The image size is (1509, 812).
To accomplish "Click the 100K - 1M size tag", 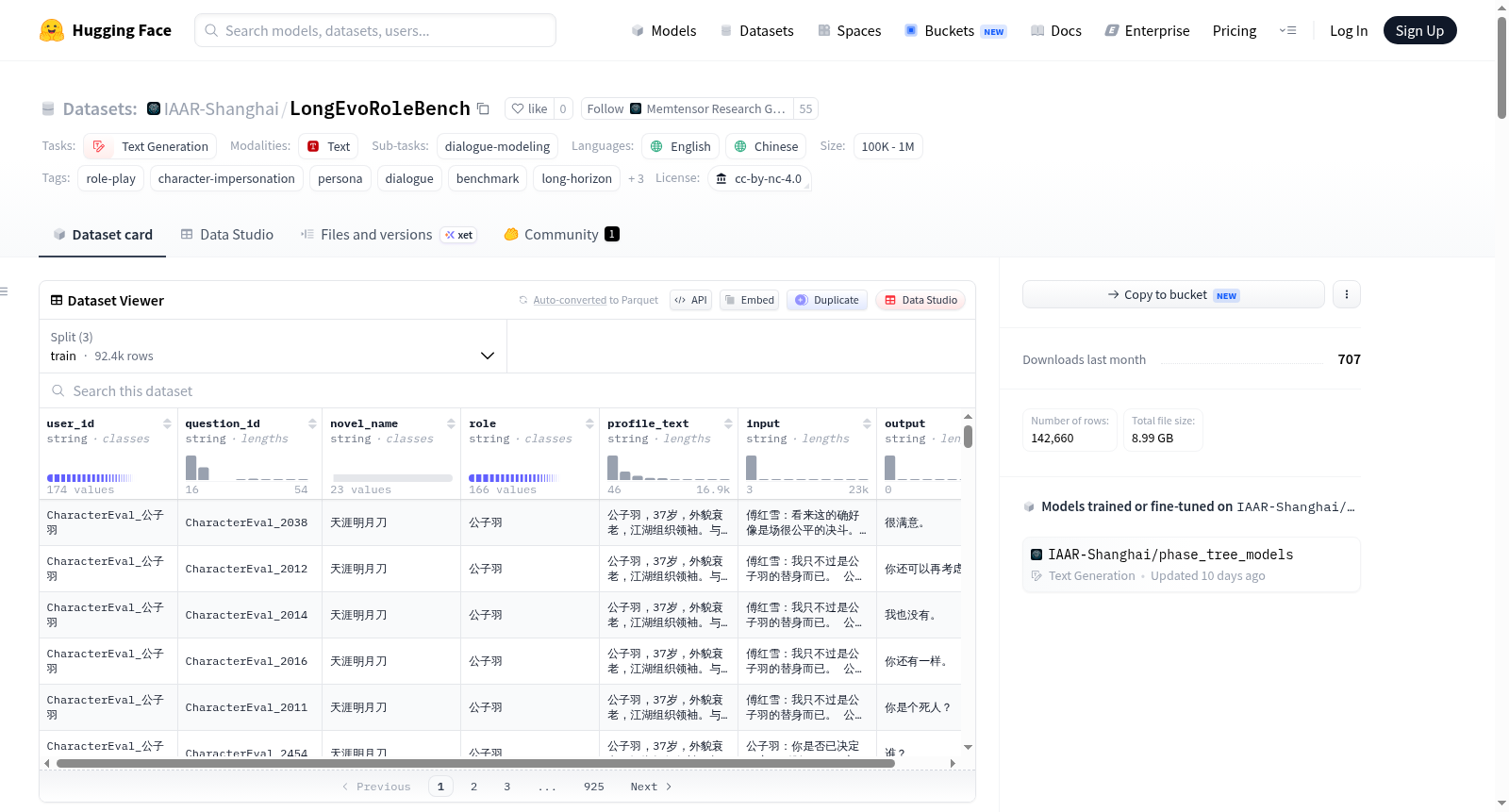I will click(x=887, y=146).
